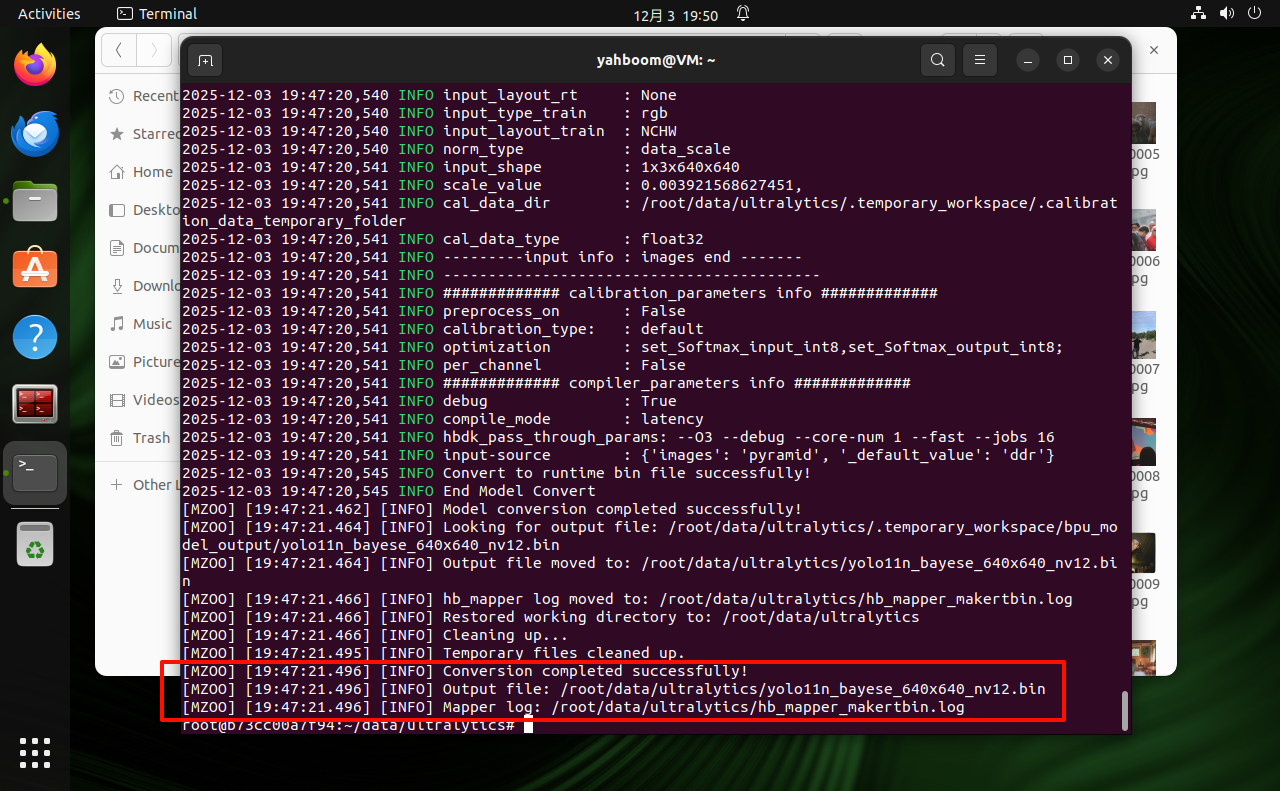Open the terminal hamburger menu
Screen dimensions: 1280x791
point(980,60)
